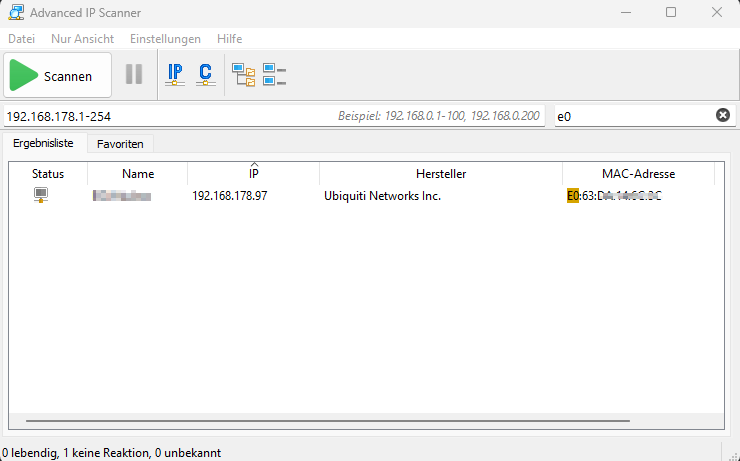This screenshot has width=740, height=461.
Task: Sort by the Status column header
Action: coord(48,174)
